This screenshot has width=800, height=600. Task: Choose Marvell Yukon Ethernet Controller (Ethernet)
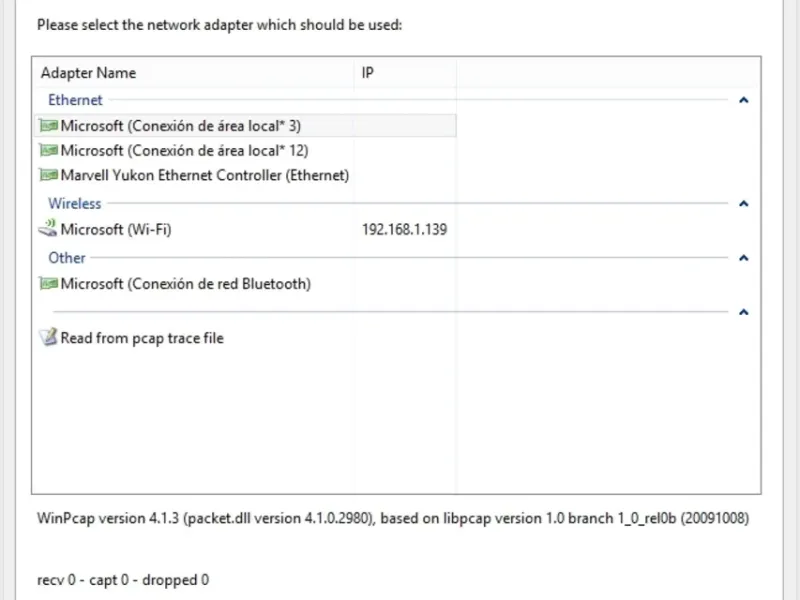click(245, 175)
